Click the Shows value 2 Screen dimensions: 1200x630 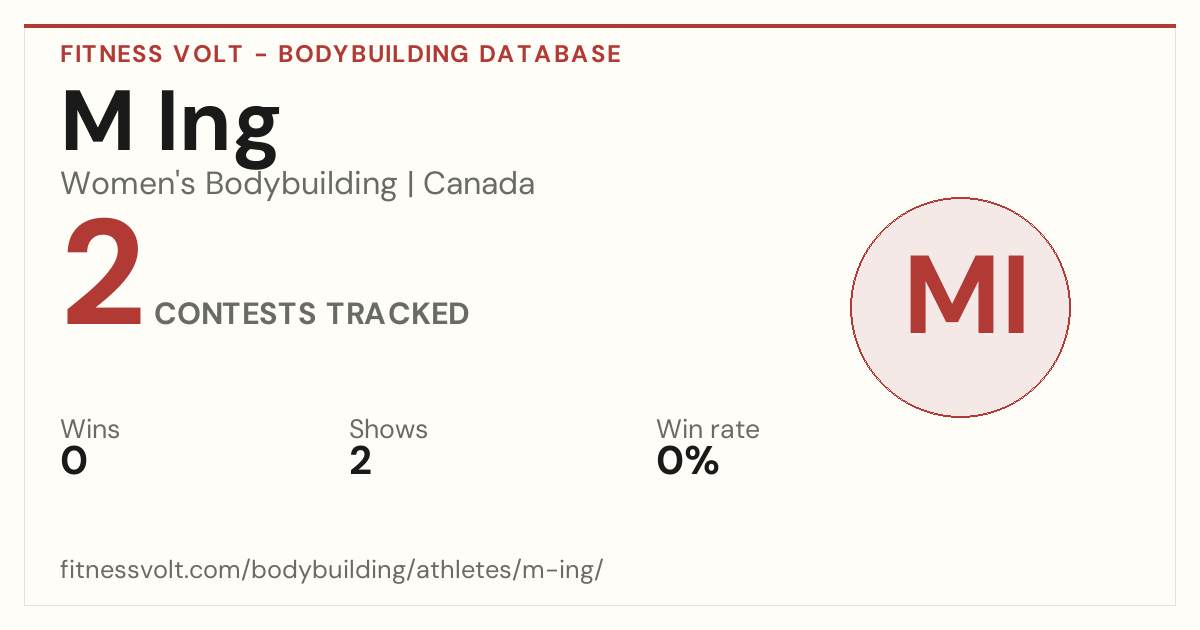click(360, 461)
